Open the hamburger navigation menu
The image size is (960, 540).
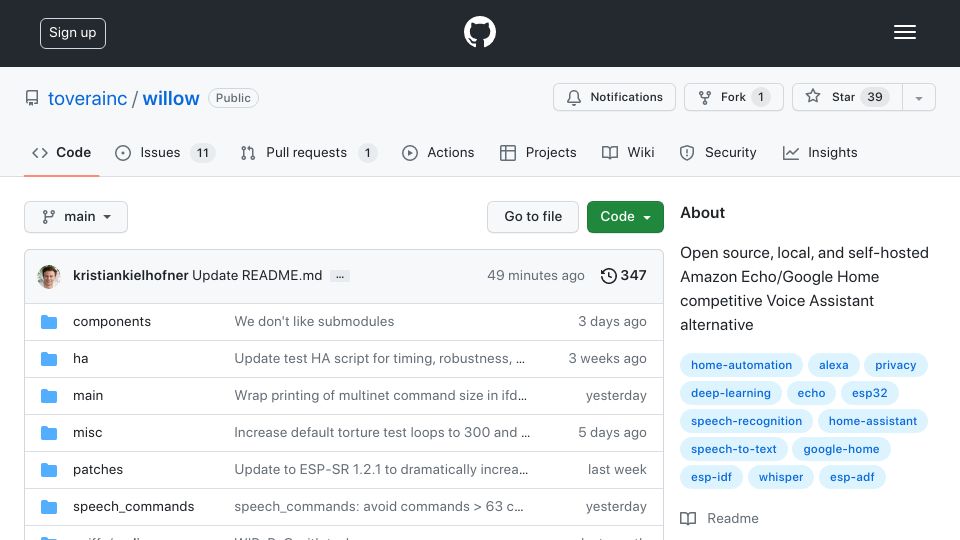[x=904, y=32]
